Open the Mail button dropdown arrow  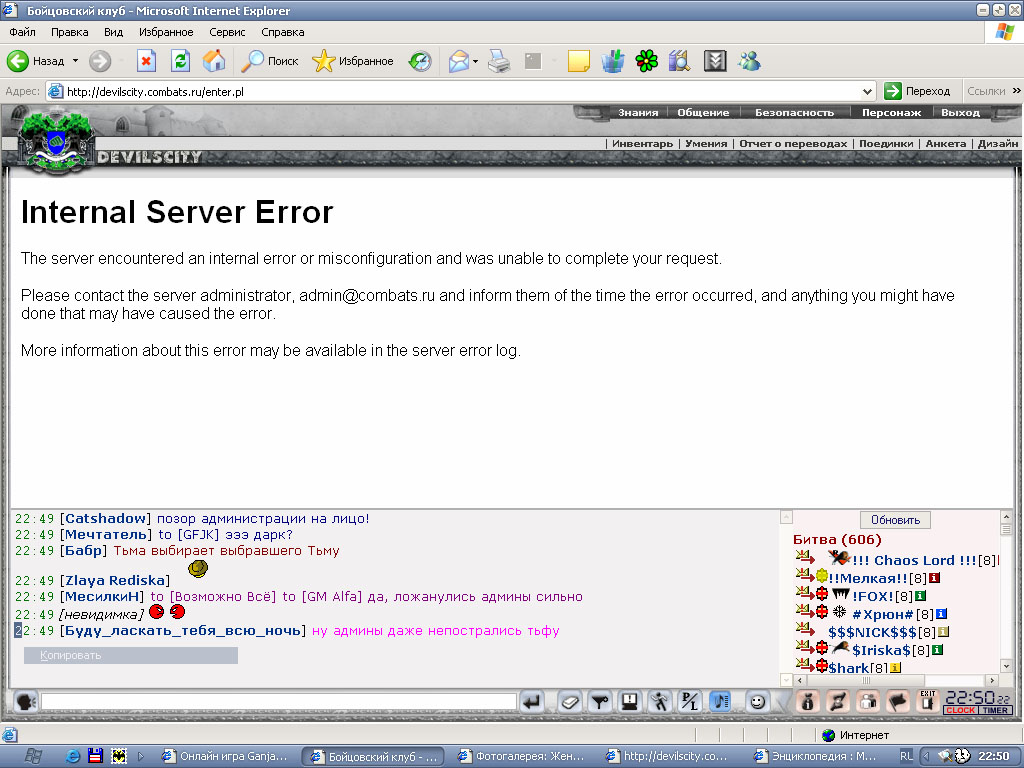[x=475, y=61]
